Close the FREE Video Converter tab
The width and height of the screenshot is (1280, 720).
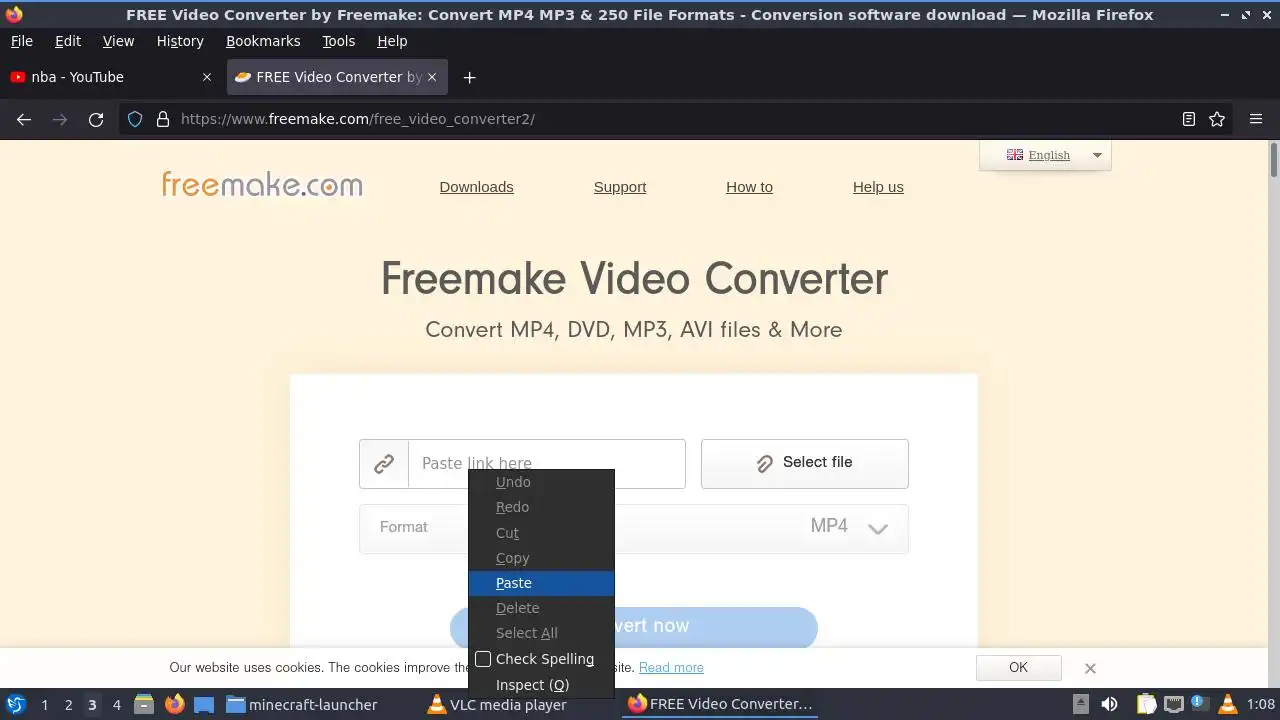[433, 77]
